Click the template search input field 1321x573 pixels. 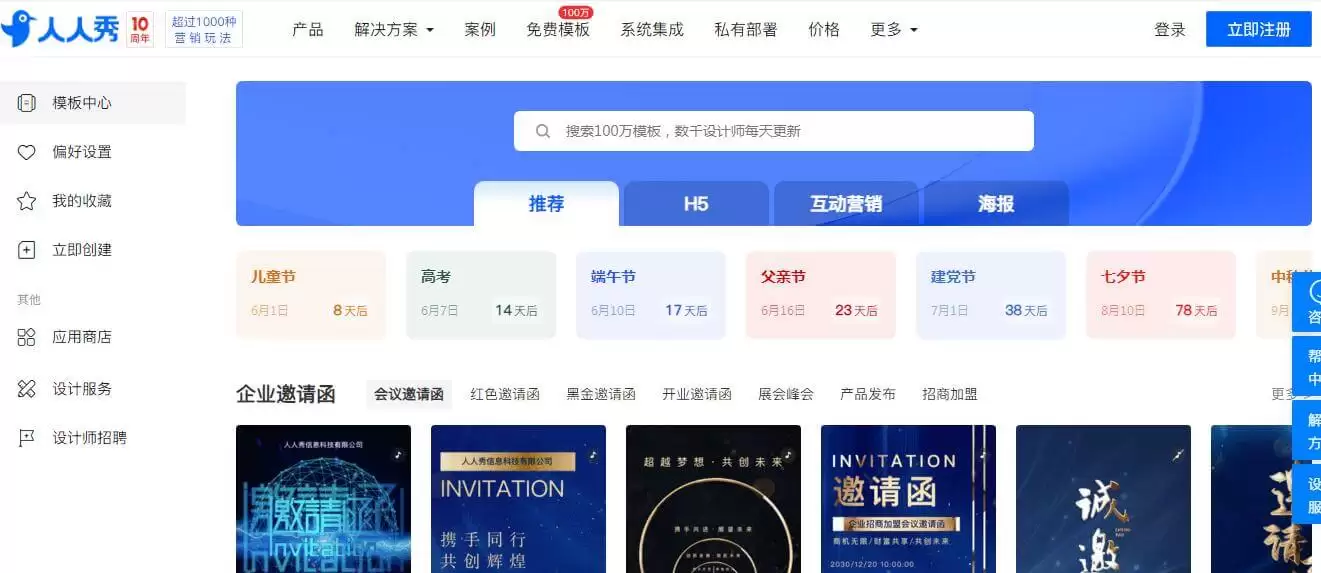774,131
